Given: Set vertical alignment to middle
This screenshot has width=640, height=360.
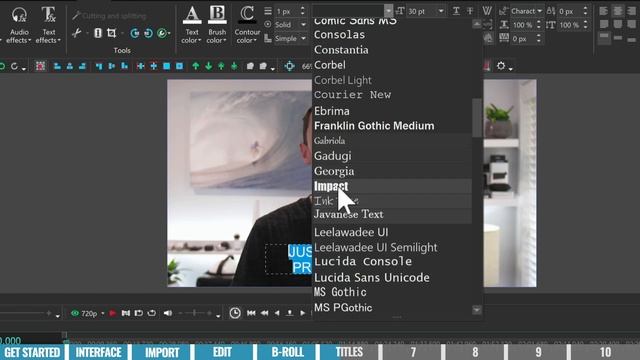Looking at the screenshot, I should [618, 38].
